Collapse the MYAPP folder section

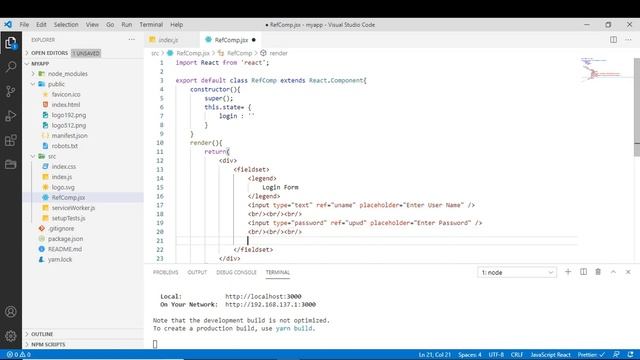tap(83, 64)
